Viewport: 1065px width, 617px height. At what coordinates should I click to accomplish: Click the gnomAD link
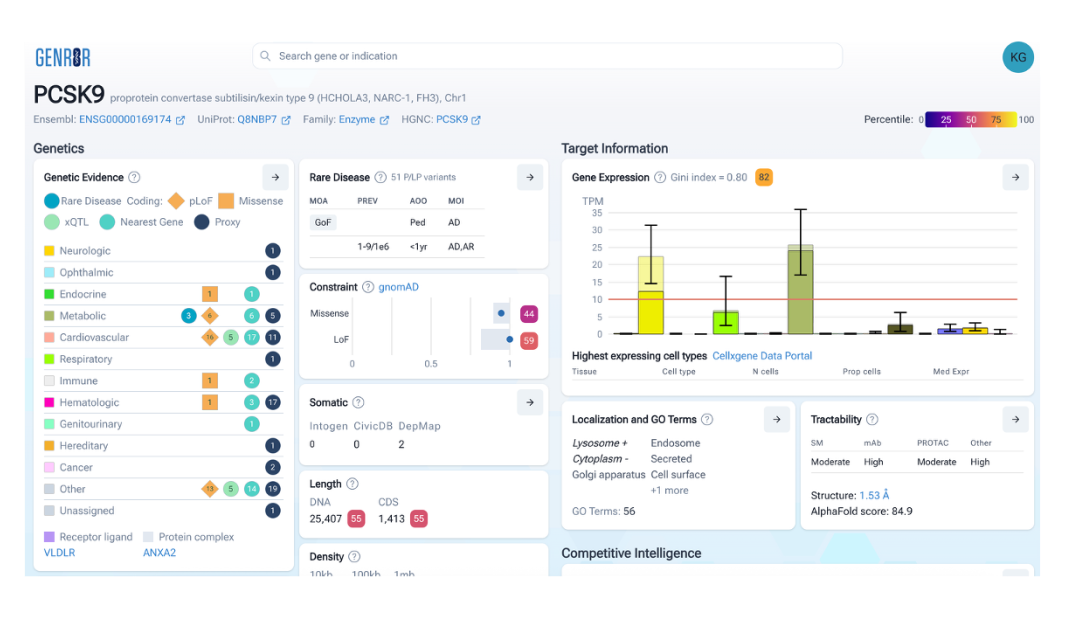coord(398,287)
